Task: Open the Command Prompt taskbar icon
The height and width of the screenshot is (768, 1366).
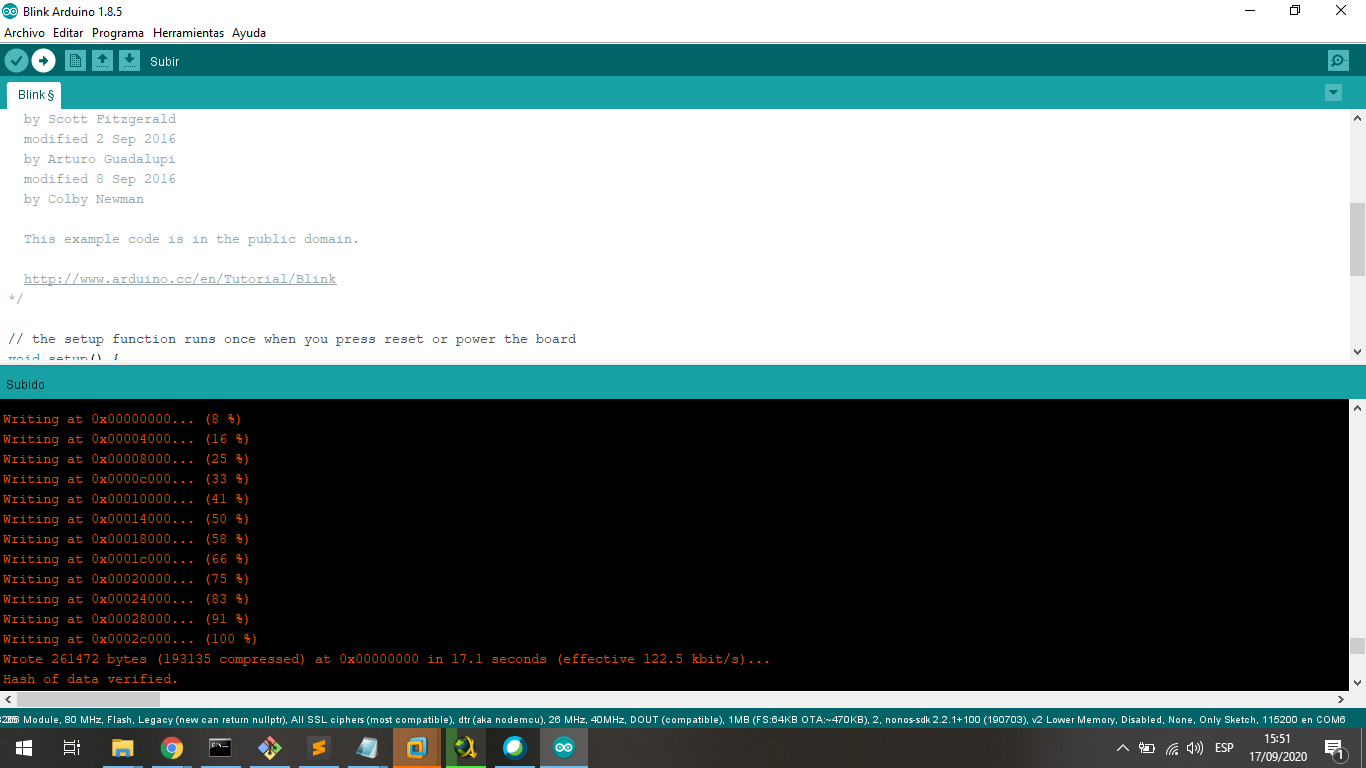Action: [x=221, y=748]
